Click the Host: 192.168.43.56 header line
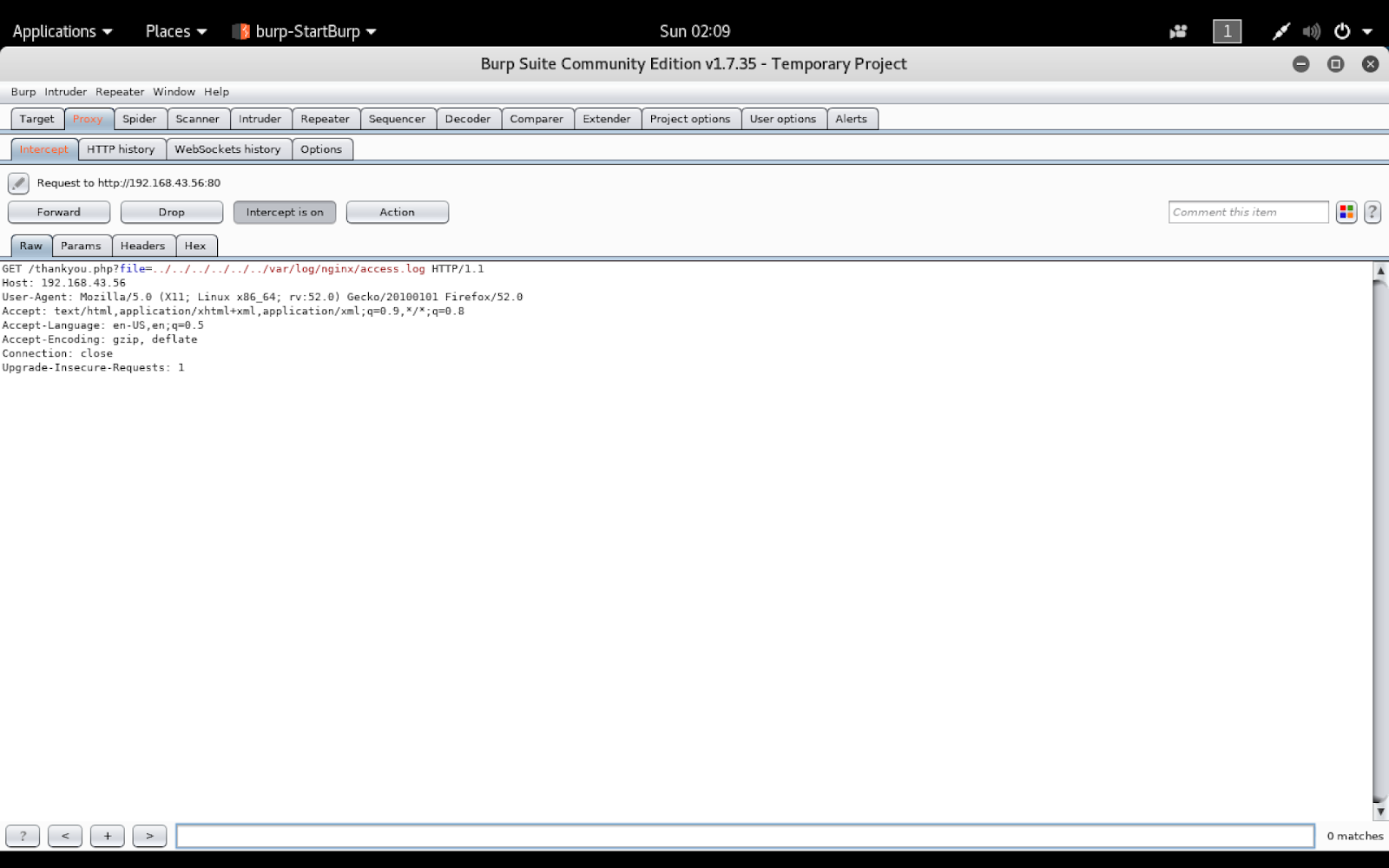Viewport: 1389px width, 868px height. (63, 283)
